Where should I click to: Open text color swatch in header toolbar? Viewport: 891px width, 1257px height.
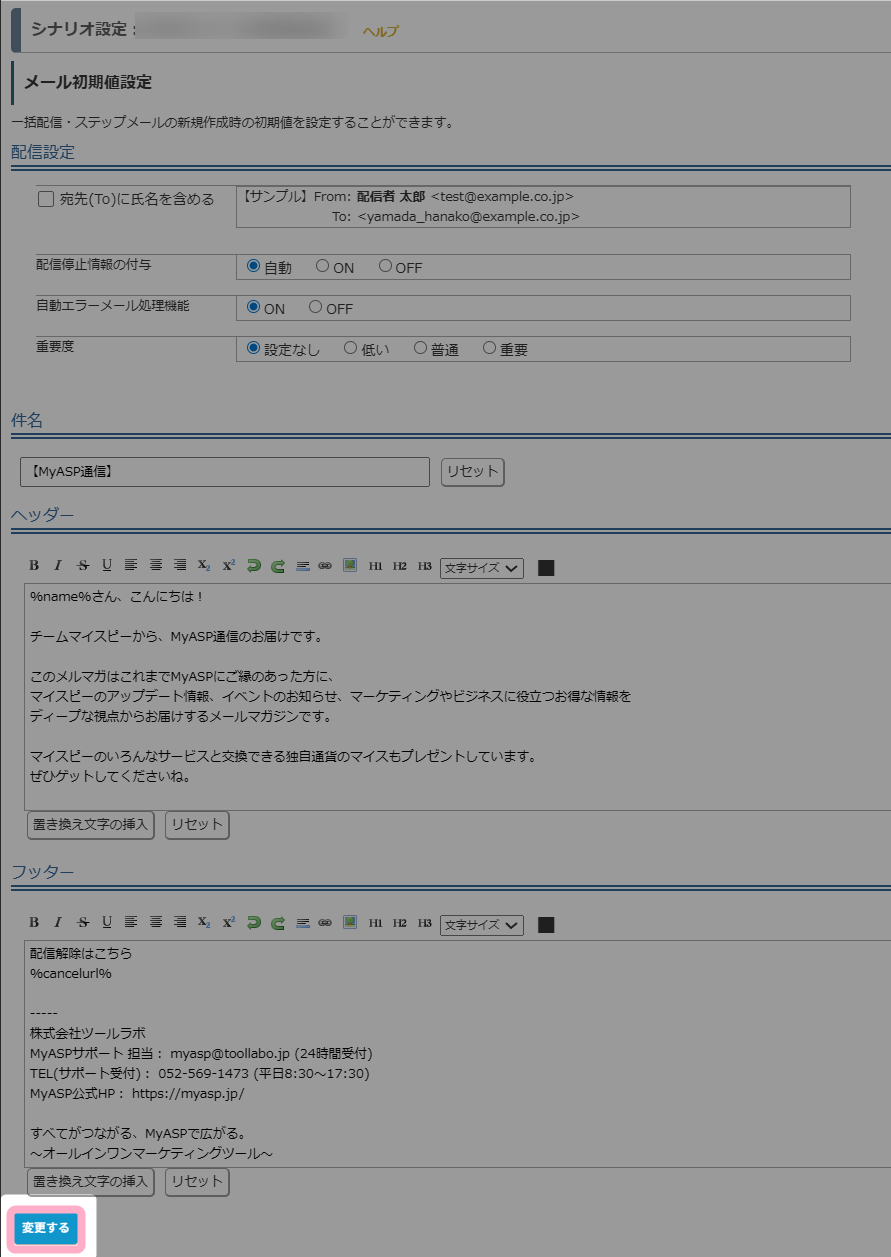[x=546, y=567]
